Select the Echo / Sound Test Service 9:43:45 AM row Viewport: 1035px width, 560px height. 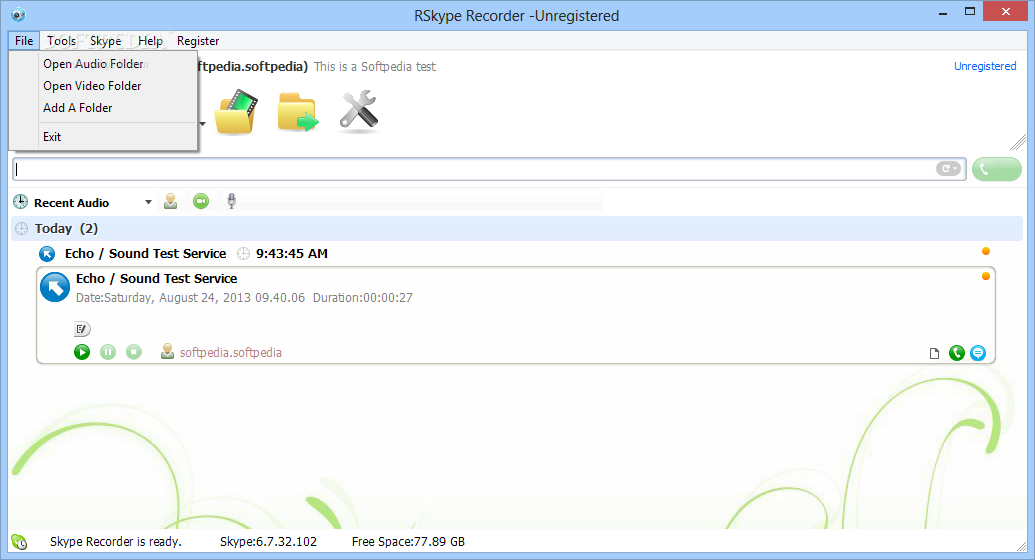coord(516,254)
